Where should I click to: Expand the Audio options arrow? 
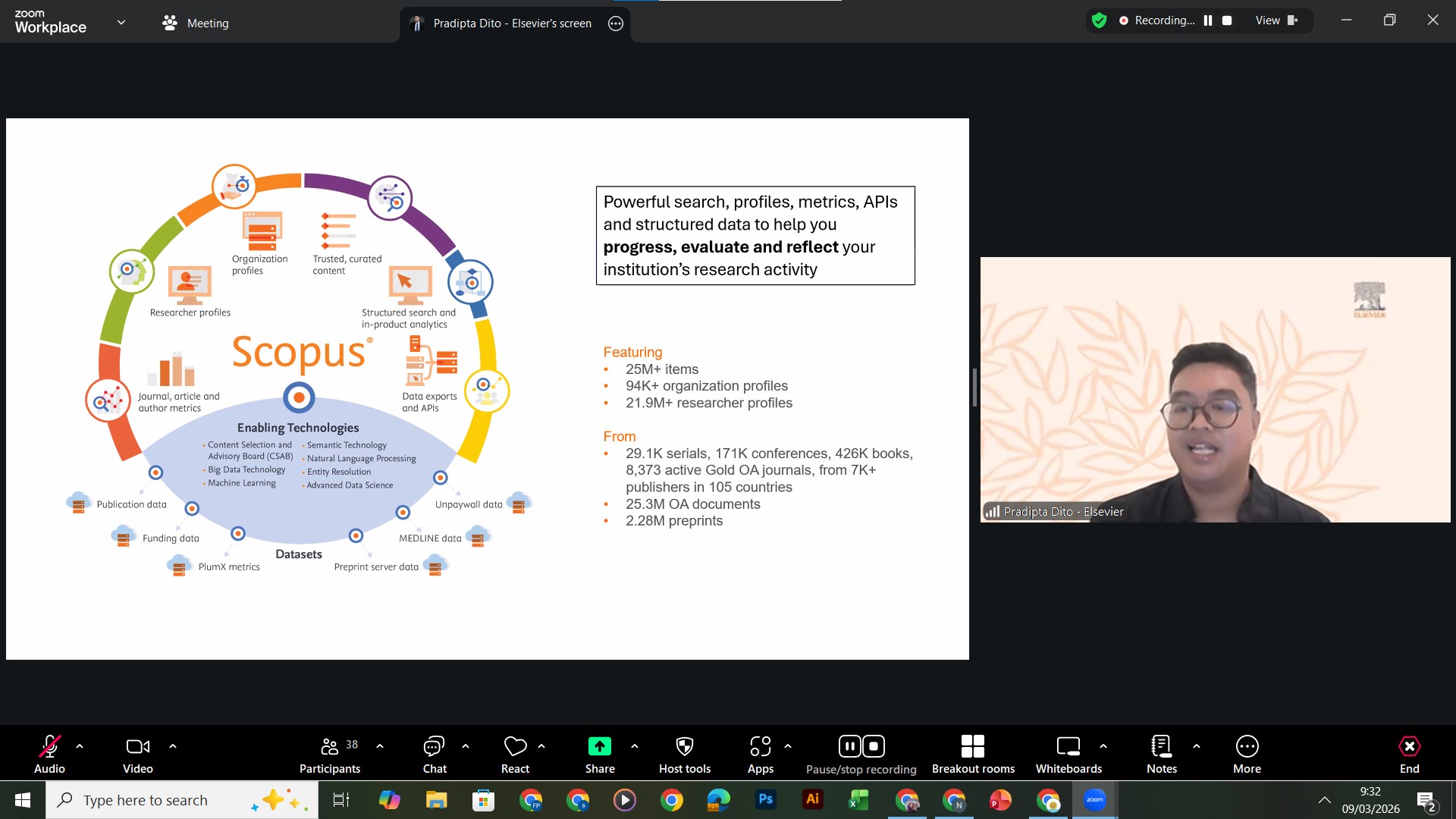[x=80, y=746]
